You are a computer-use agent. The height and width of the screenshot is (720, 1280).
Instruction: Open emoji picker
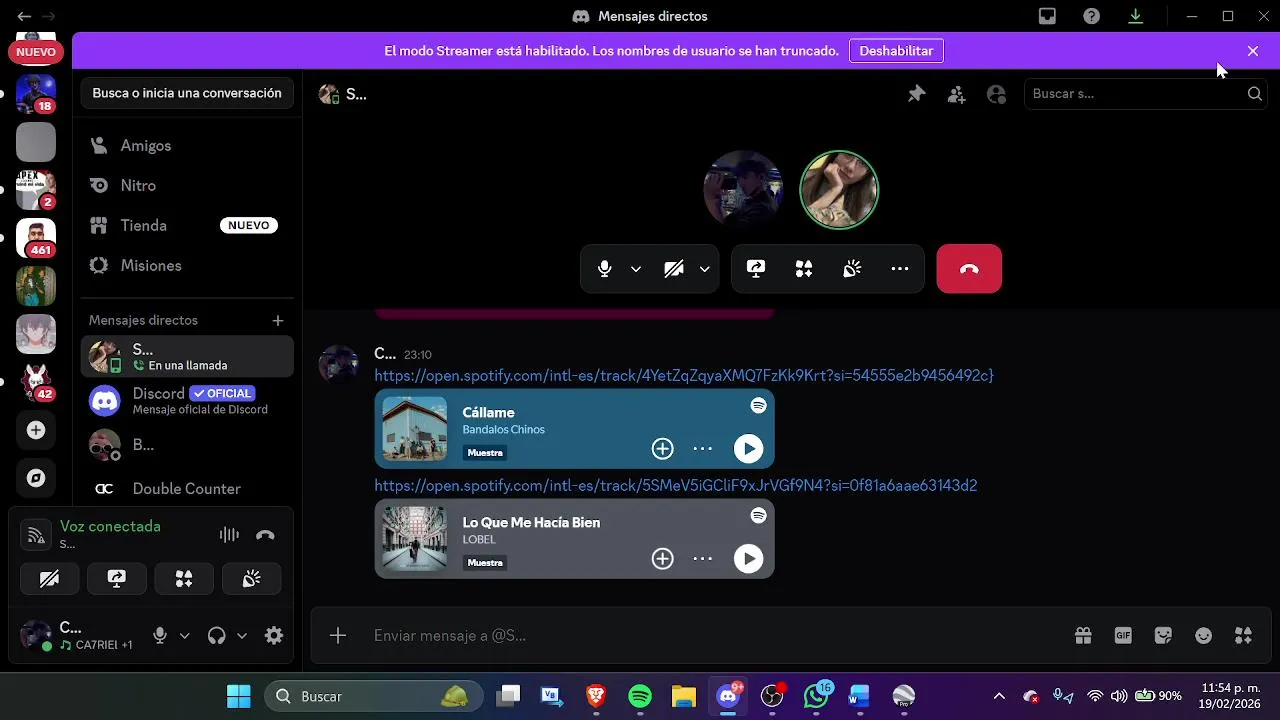(x=1204, y=636)
